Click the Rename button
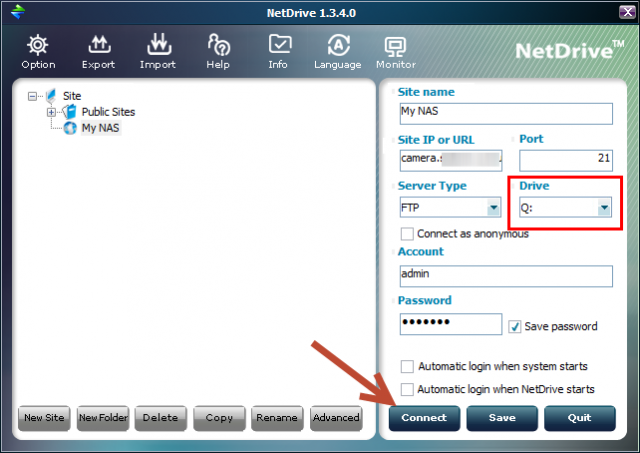Screen dimensions: 640x453 click(277, 418)
